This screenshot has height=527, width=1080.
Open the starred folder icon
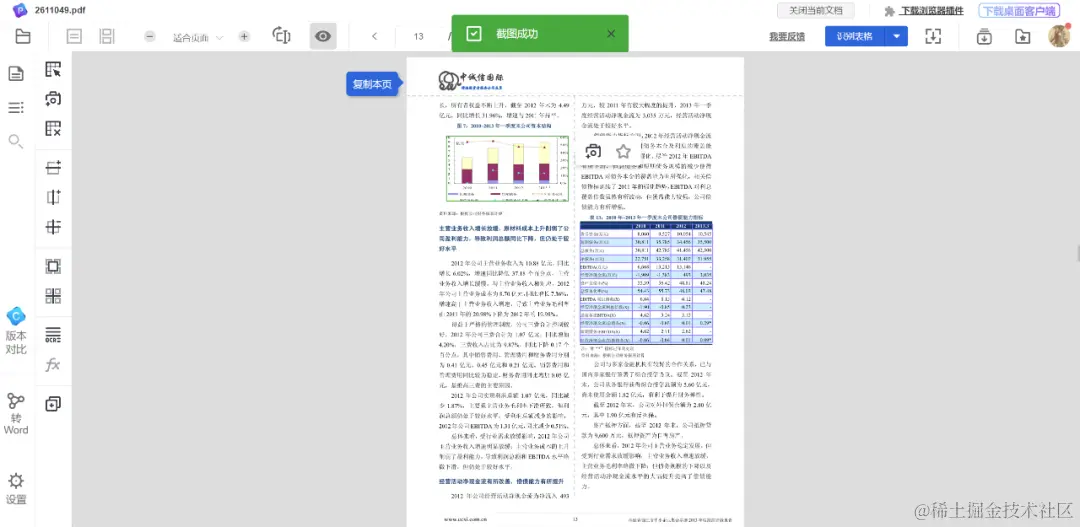(1023, 37)
